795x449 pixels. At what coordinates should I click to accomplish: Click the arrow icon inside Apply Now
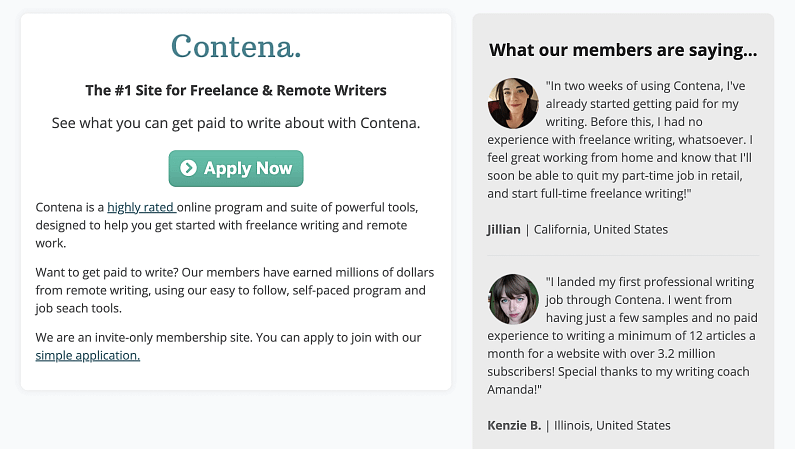click(x=188, y=169)
